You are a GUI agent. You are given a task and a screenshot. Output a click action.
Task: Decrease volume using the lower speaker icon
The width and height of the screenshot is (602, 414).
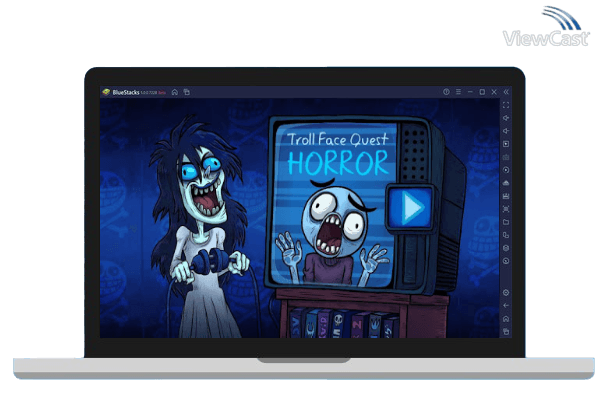coord(506,131)
